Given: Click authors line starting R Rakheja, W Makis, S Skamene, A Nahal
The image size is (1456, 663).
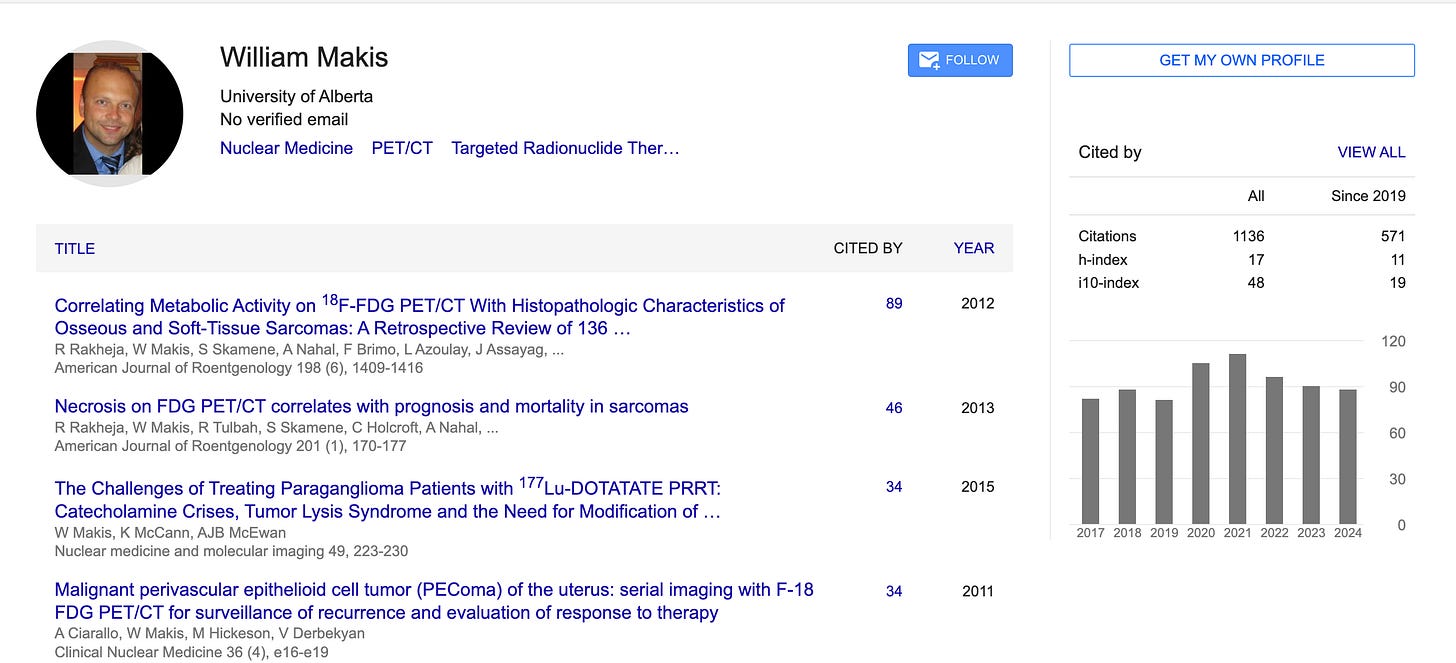Looking at the screenshot, I should (x=309, y=350).
